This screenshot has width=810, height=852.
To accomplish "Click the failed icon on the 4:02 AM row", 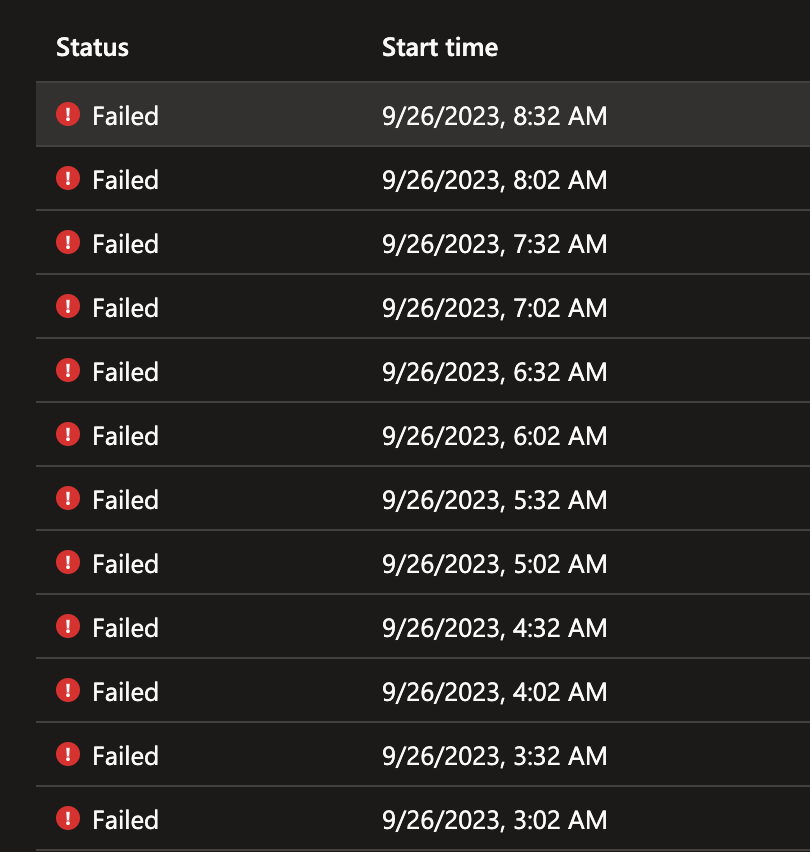I will pyautogui.click(x=68, y=691).
